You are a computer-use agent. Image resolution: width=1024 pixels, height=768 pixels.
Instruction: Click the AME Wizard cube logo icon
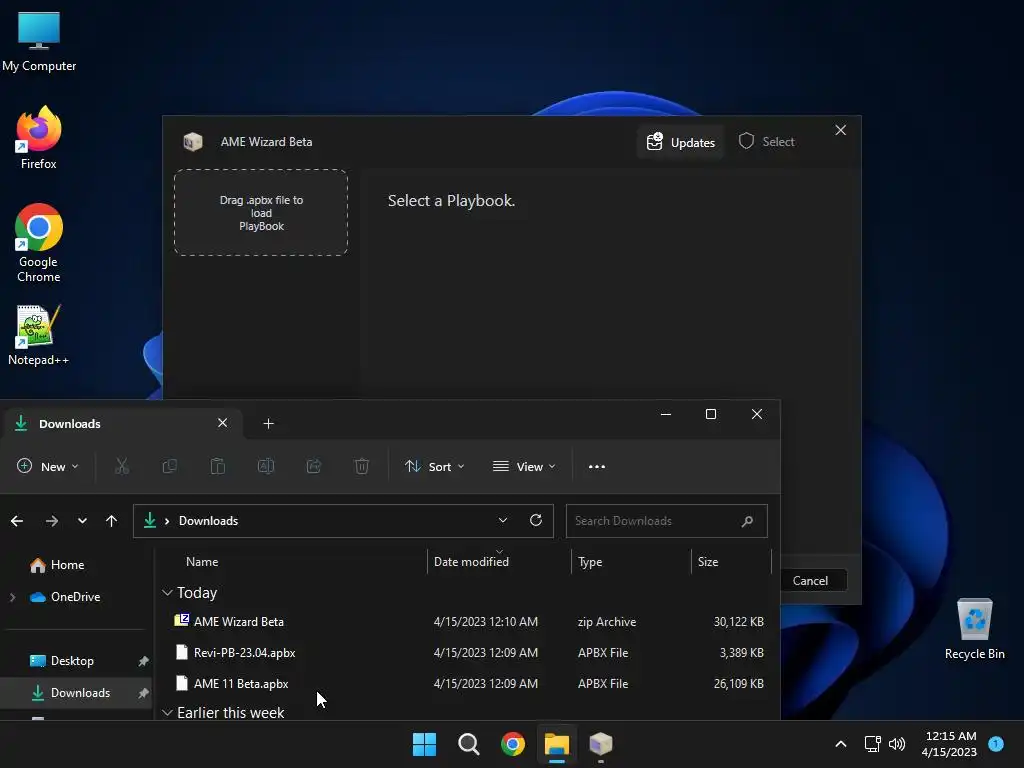coord(193,142)
